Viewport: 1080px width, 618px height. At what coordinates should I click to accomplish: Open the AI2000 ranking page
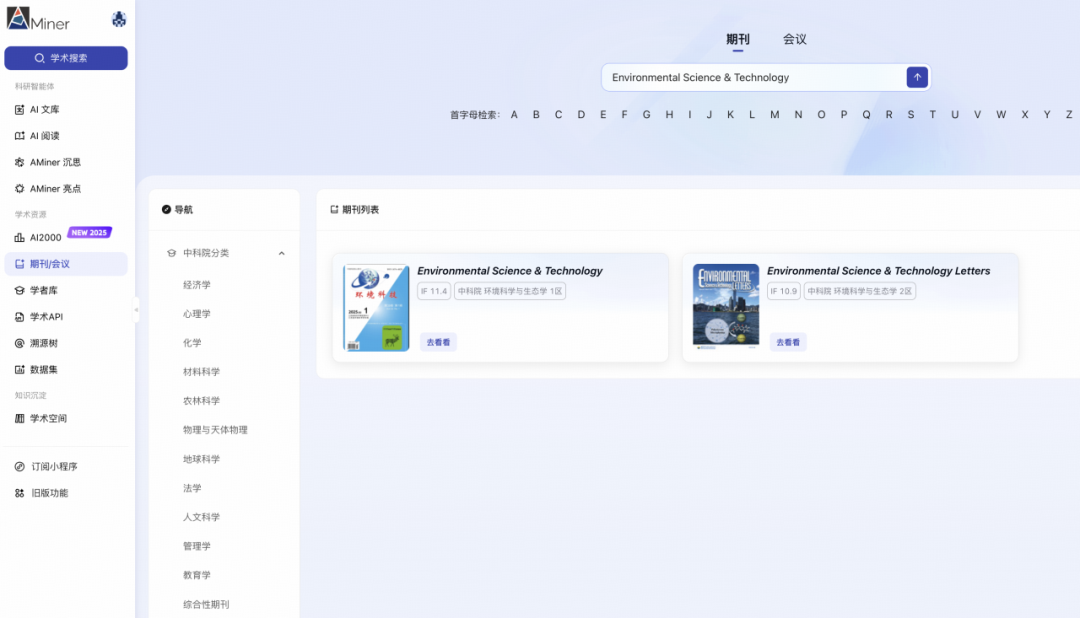(x=56, y=236)
